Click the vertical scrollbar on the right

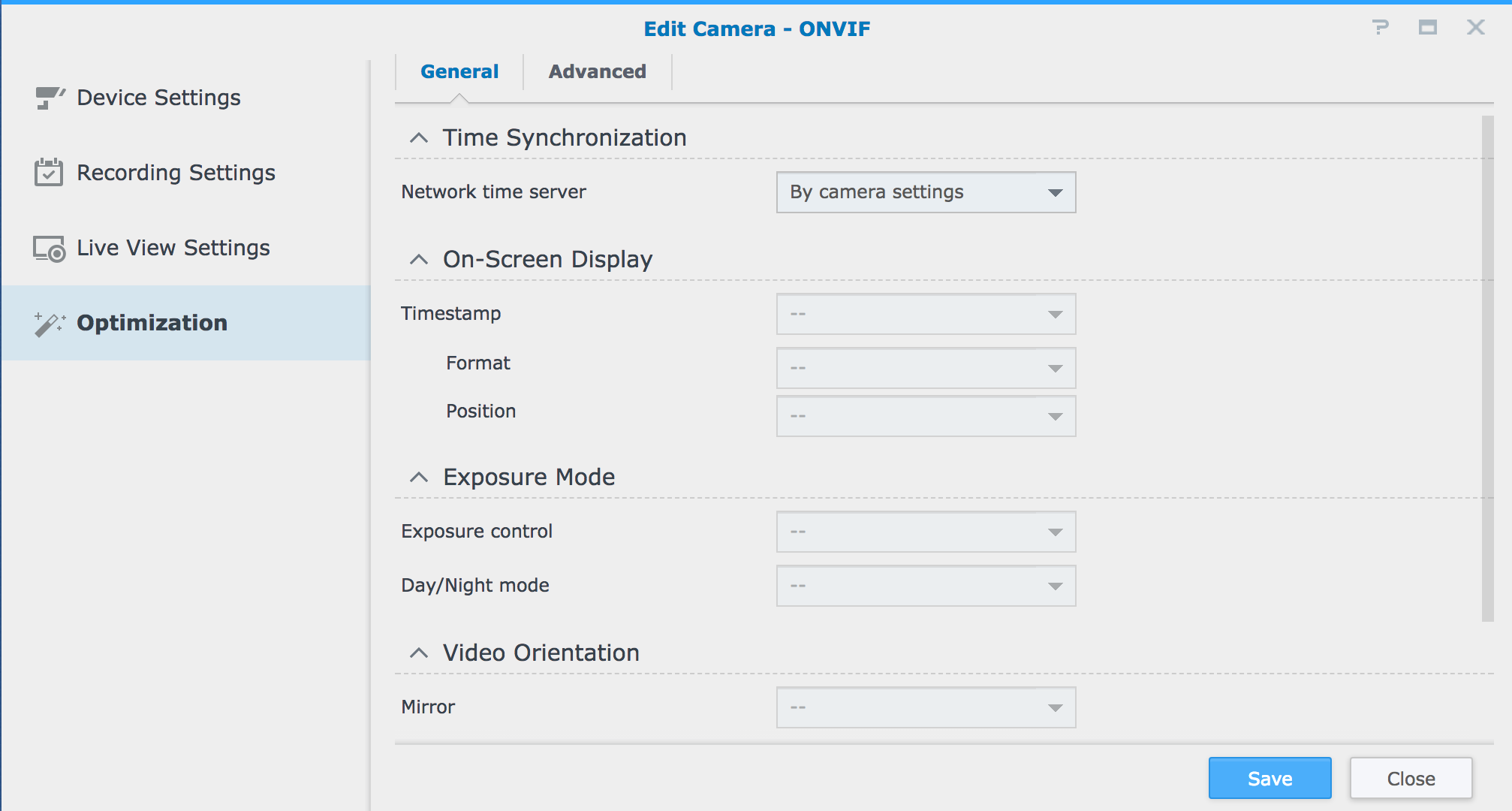1487,368
